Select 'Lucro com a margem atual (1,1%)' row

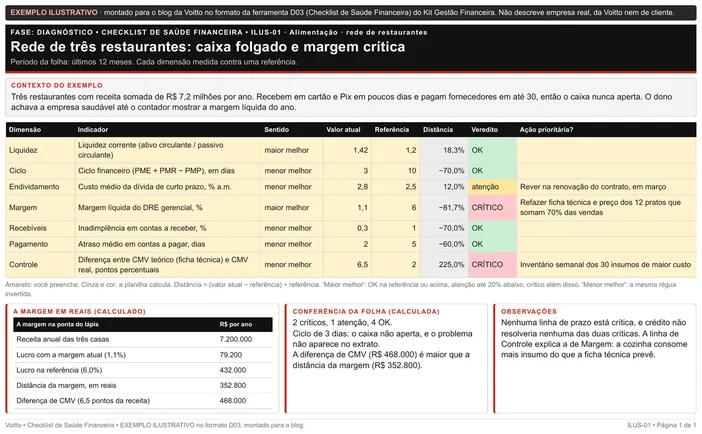pos(143,355)
